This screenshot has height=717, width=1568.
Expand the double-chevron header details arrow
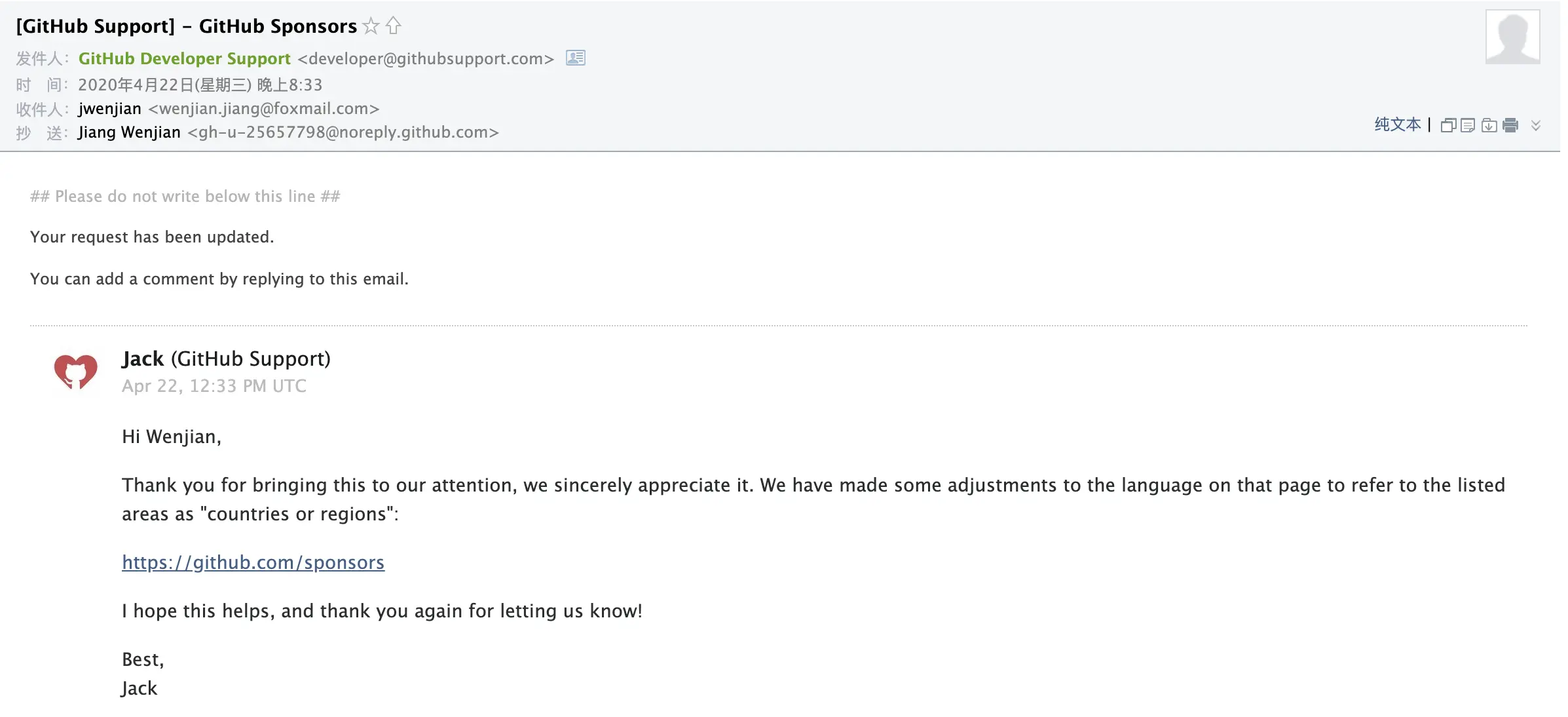point(1536,125)
